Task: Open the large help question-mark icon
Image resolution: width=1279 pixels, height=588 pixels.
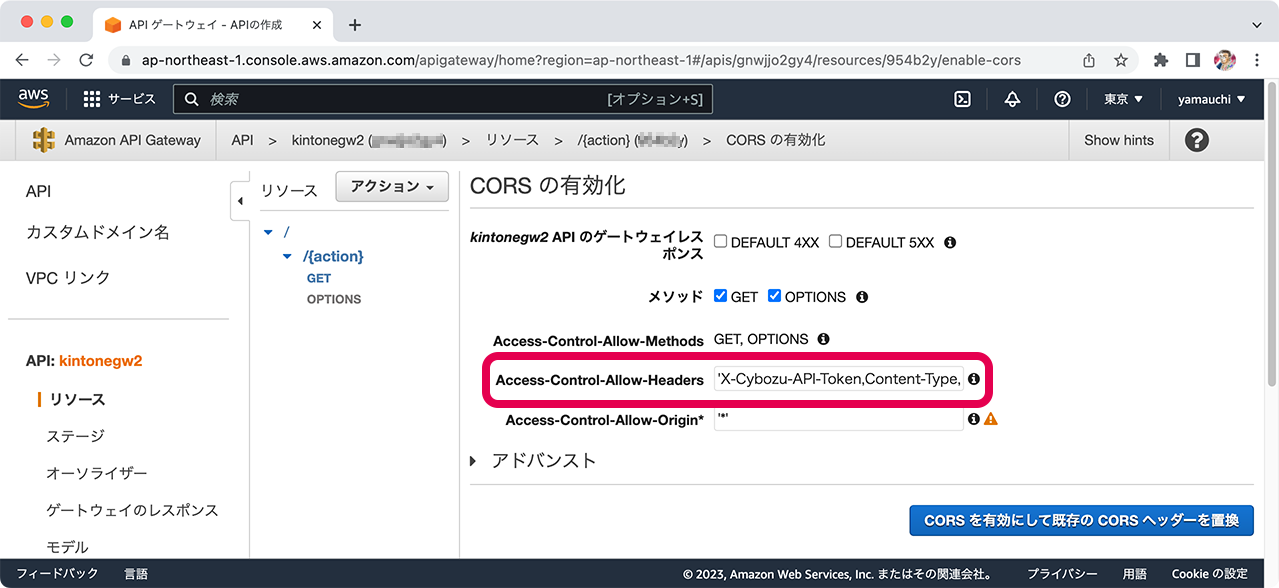Action: pyautogui.click(x=1197, y=140)
